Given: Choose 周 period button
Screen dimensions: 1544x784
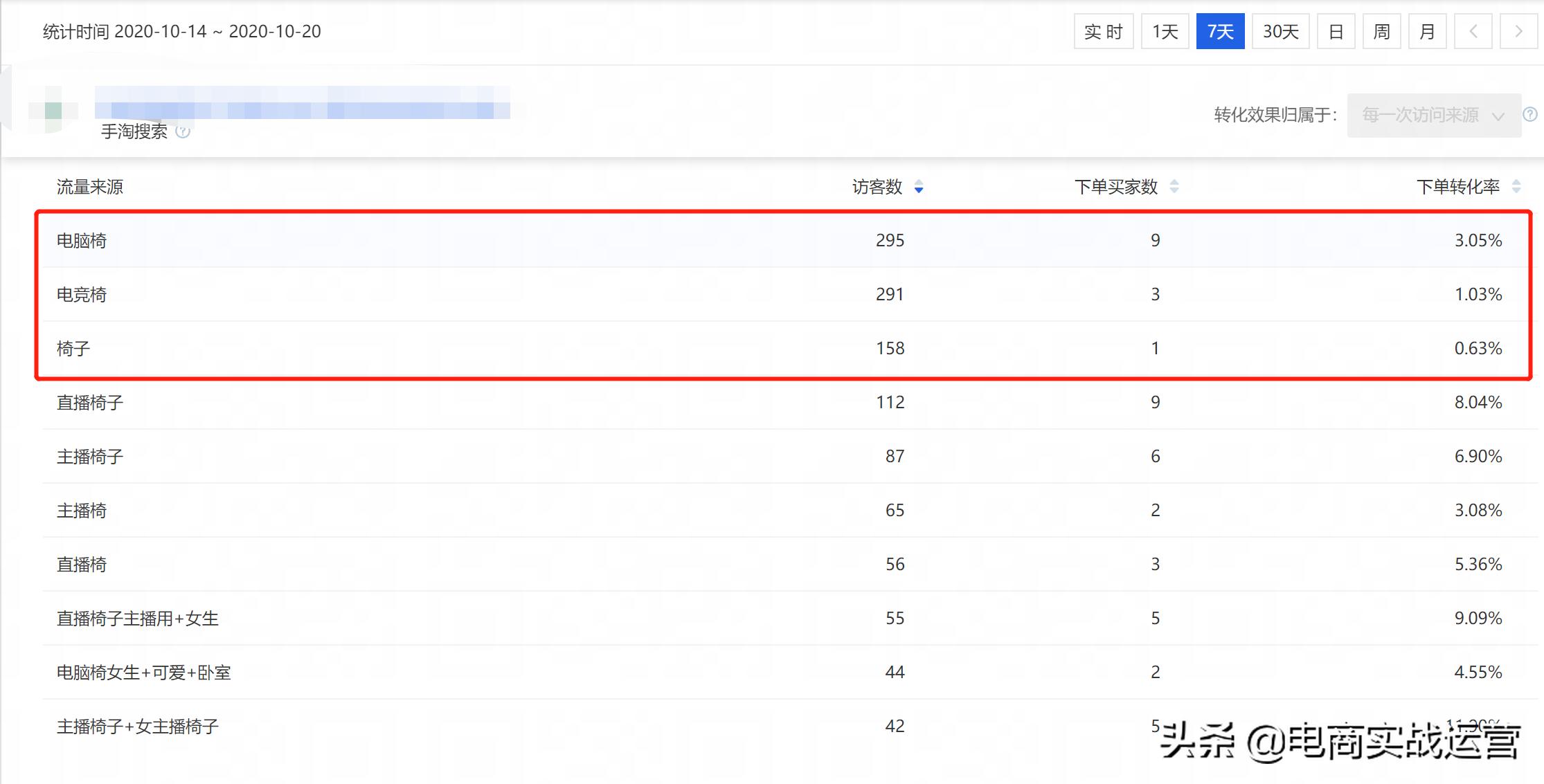Looking at the screenshot, I should [1381, 31].
